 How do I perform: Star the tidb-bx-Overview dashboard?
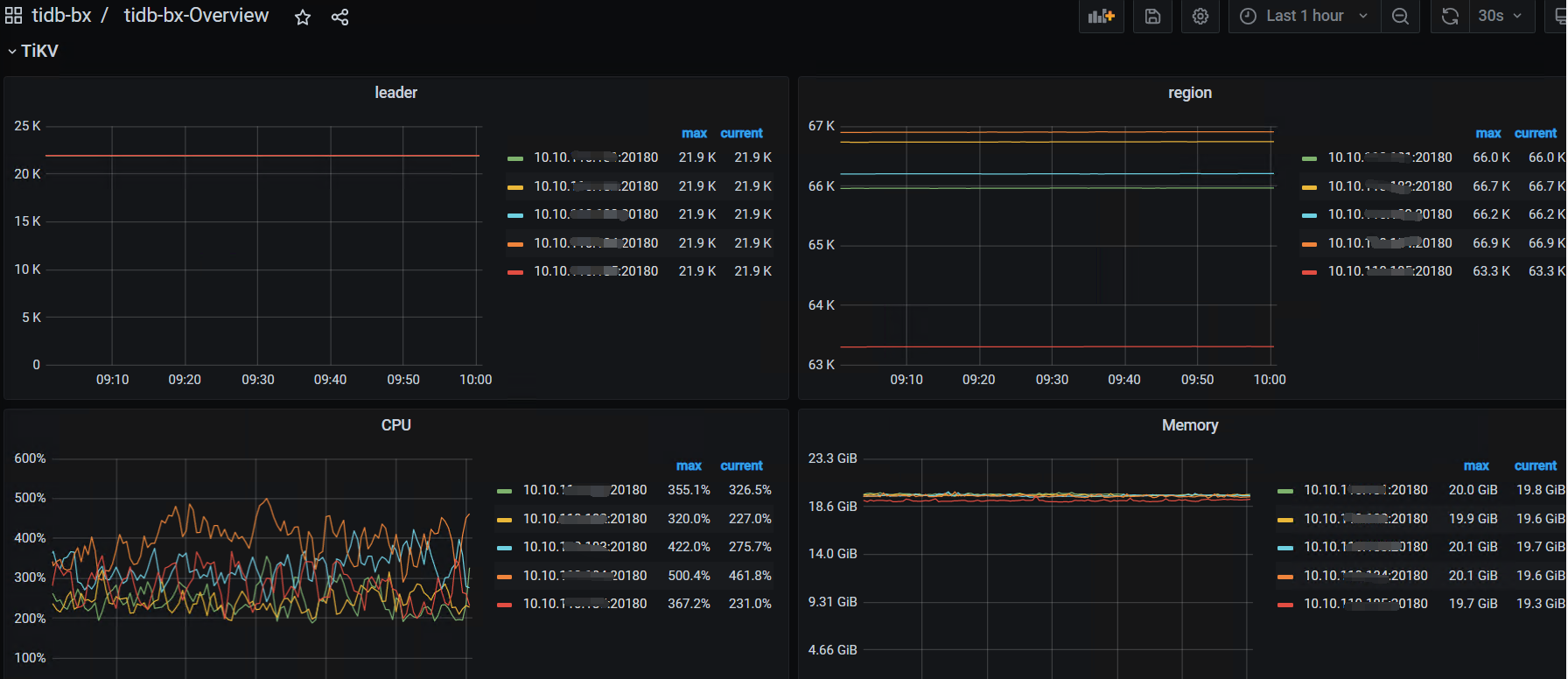pos(303,17)
